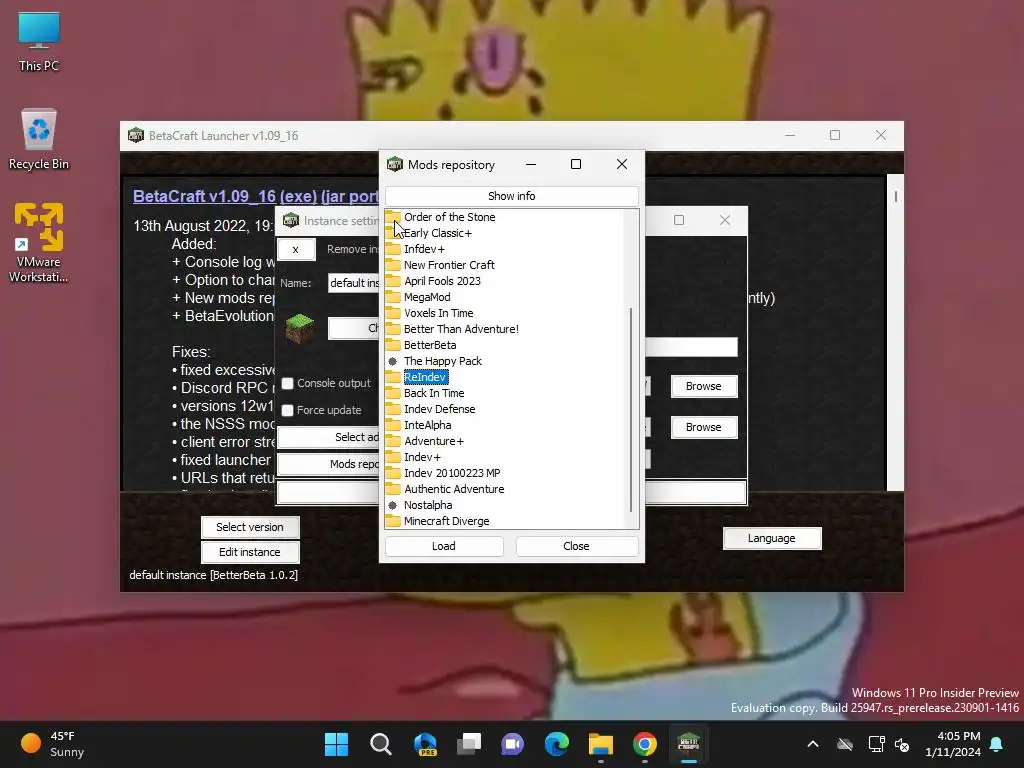Click the instance Name input field
Screen dimensions: 1024x768
point(353,283)
